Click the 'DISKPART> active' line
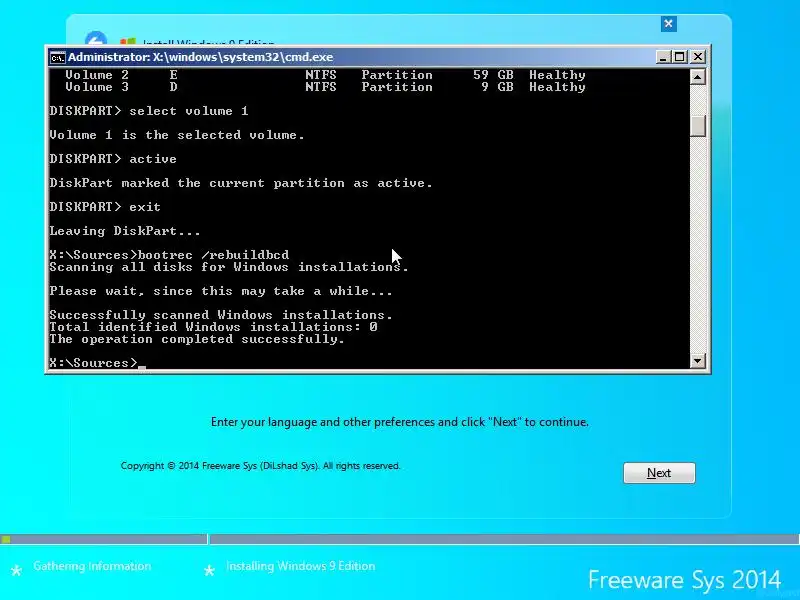This screenshot has height=600, width=800. point(113,159)
